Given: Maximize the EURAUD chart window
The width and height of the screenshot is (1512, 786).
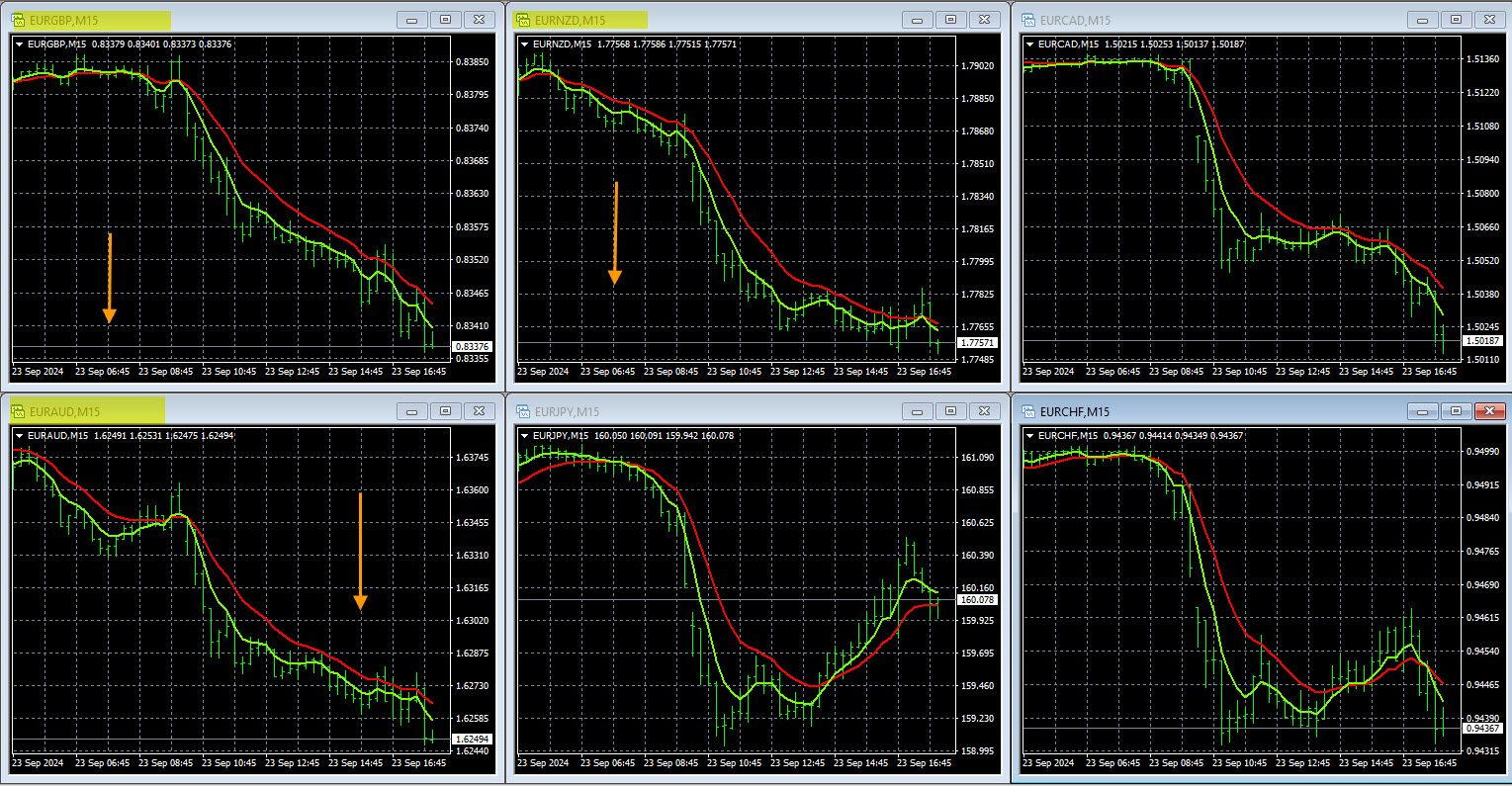Looking at the screenshot, I should 446,411.
